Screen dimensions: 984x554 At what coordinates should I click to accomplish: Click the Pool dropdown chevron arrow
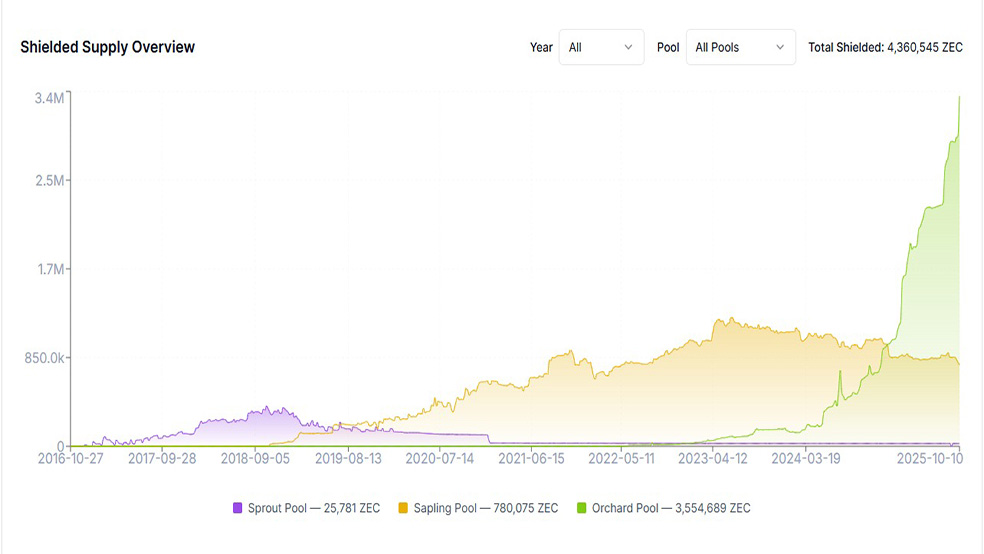pyautogui.click(x=779, y=47)
